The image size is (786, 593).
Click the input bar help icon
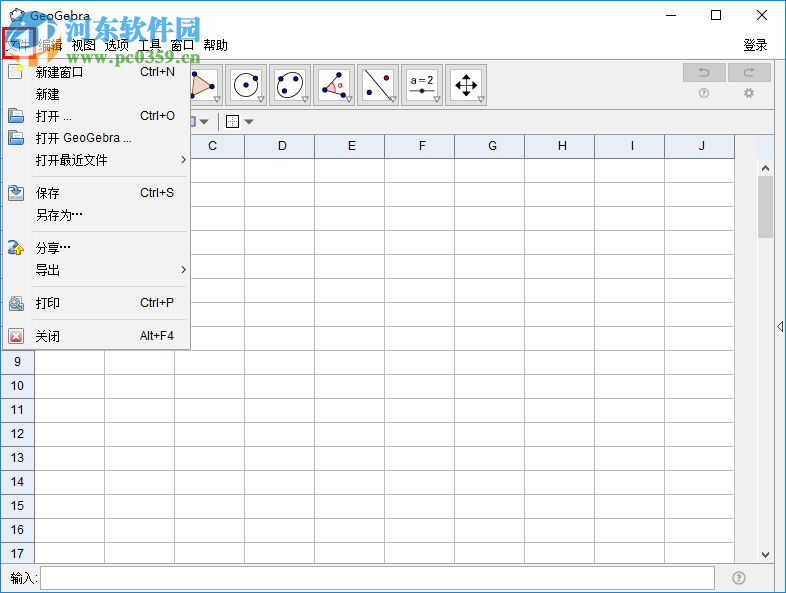[x=738, y=578]
